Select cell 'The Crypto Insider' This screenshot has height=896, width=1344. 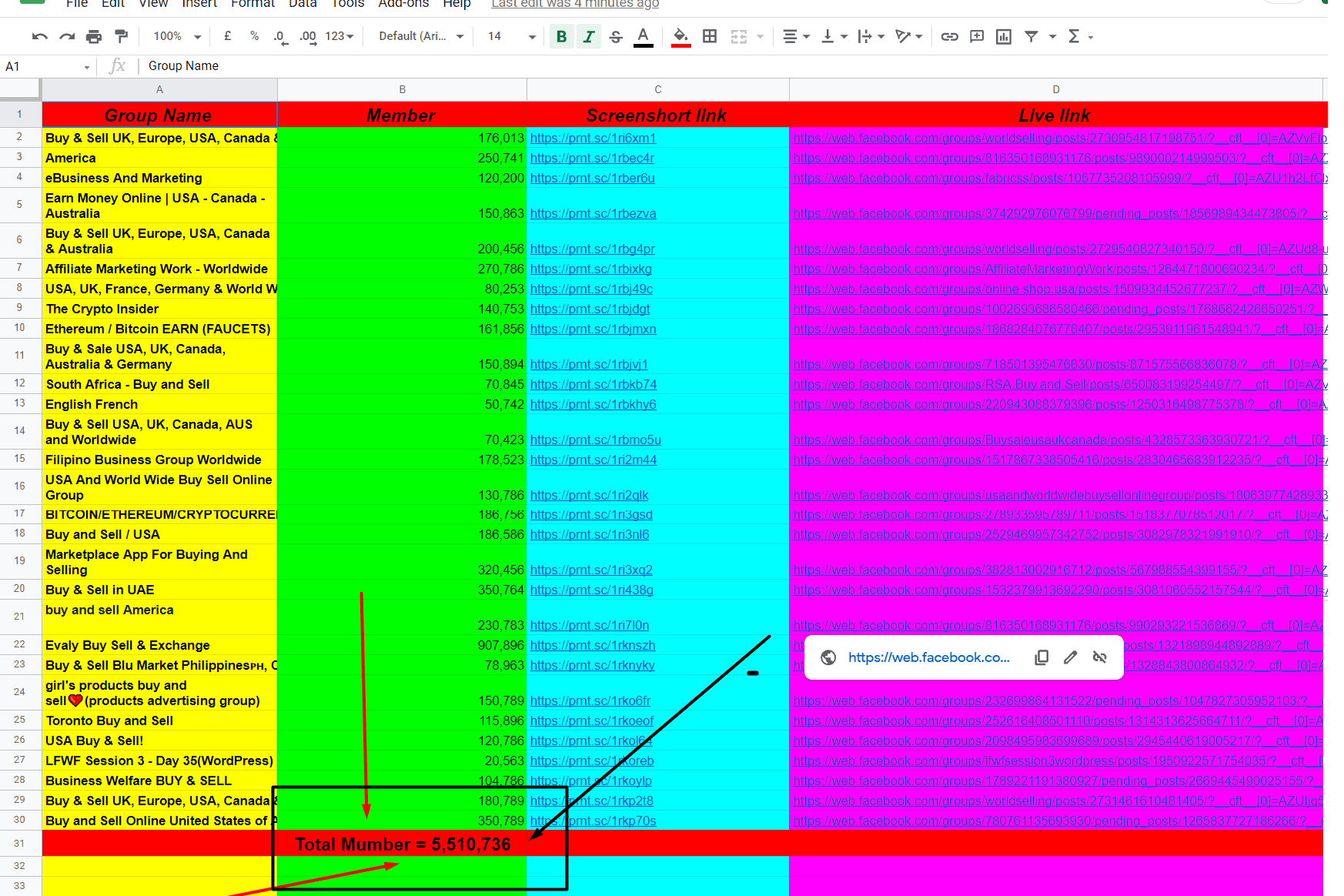(159, 308)
